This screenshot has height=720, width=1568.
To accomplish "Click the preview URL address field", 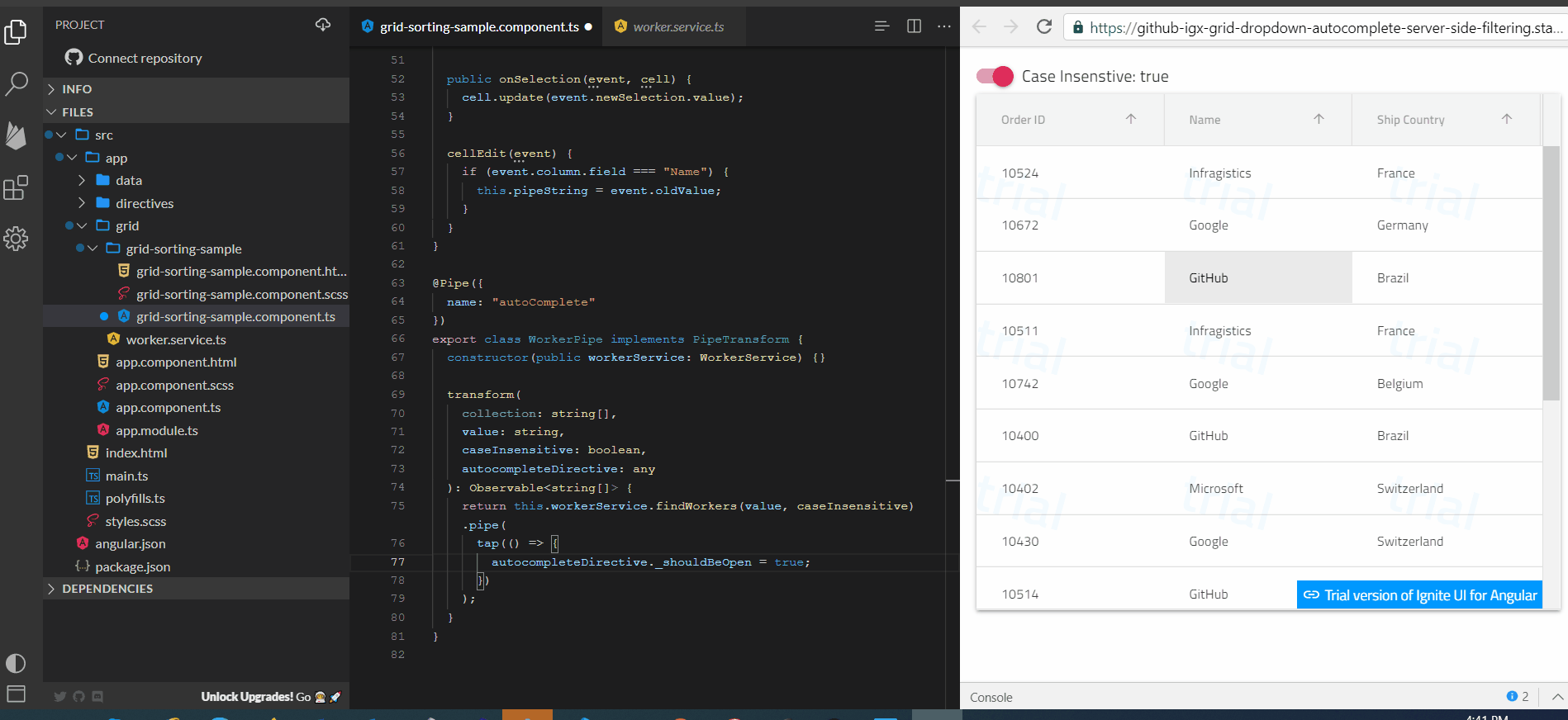I will (1314, 27).
